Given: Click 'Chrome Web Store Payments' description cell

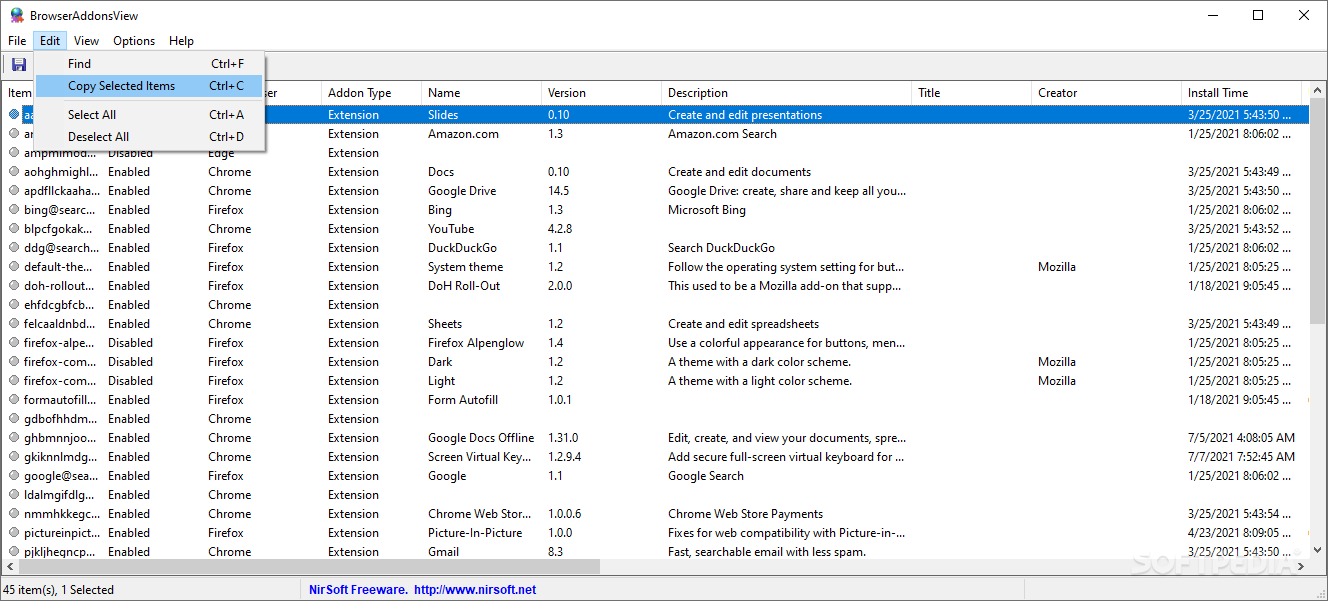Looking at the screenshot, I should coord(746,514).
